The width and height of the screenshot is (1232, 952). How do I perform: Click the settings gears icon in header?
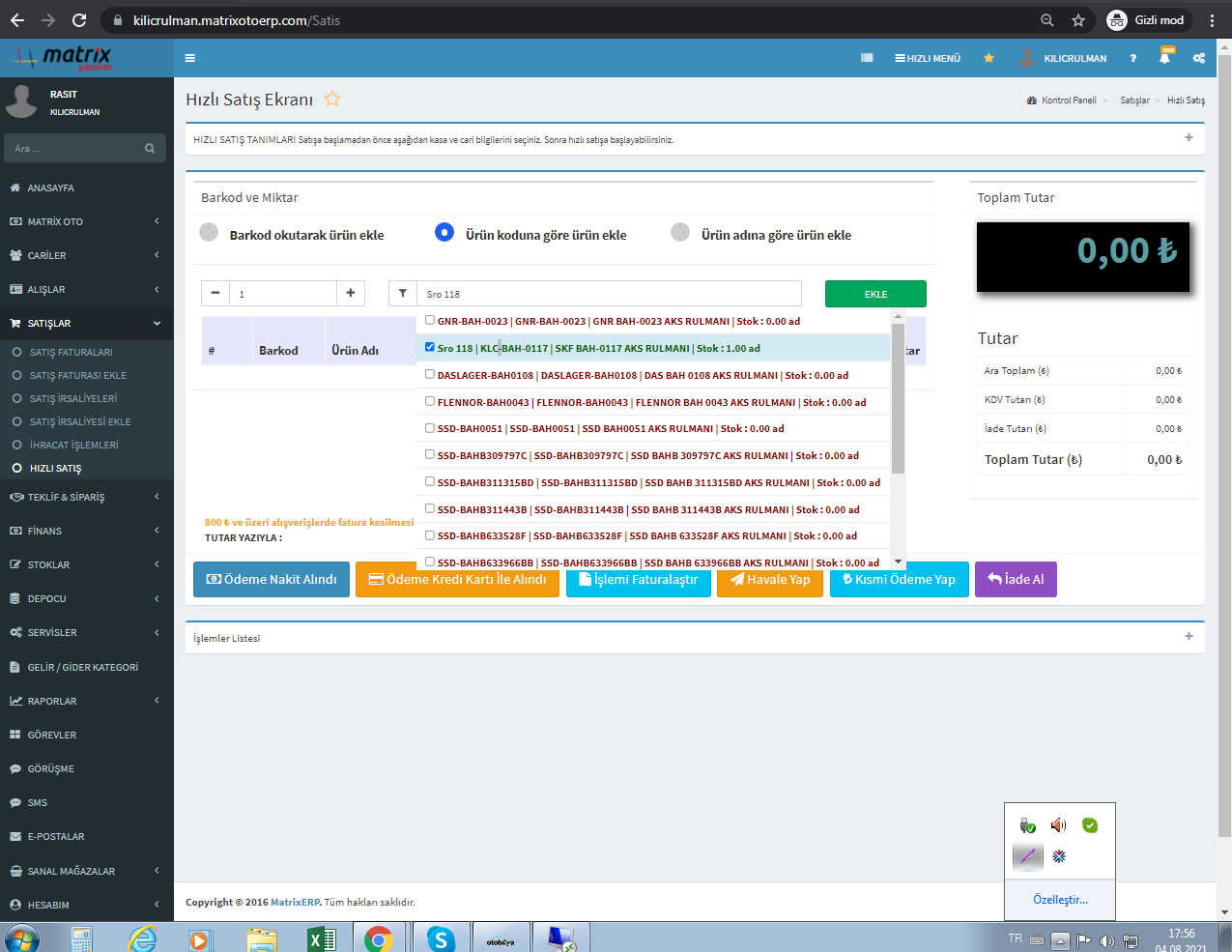1199,58
